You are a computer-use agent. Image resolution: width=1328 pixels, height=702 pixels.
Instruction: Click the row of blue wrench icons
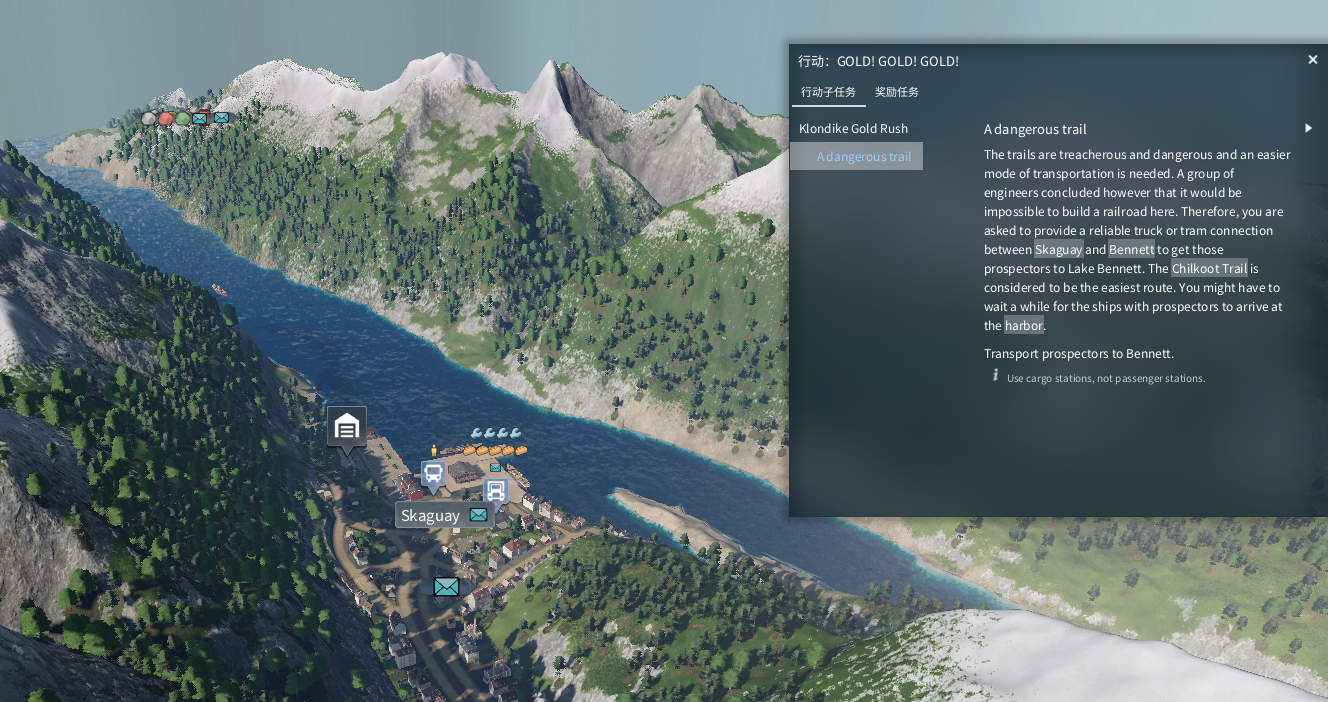[496, 433]
